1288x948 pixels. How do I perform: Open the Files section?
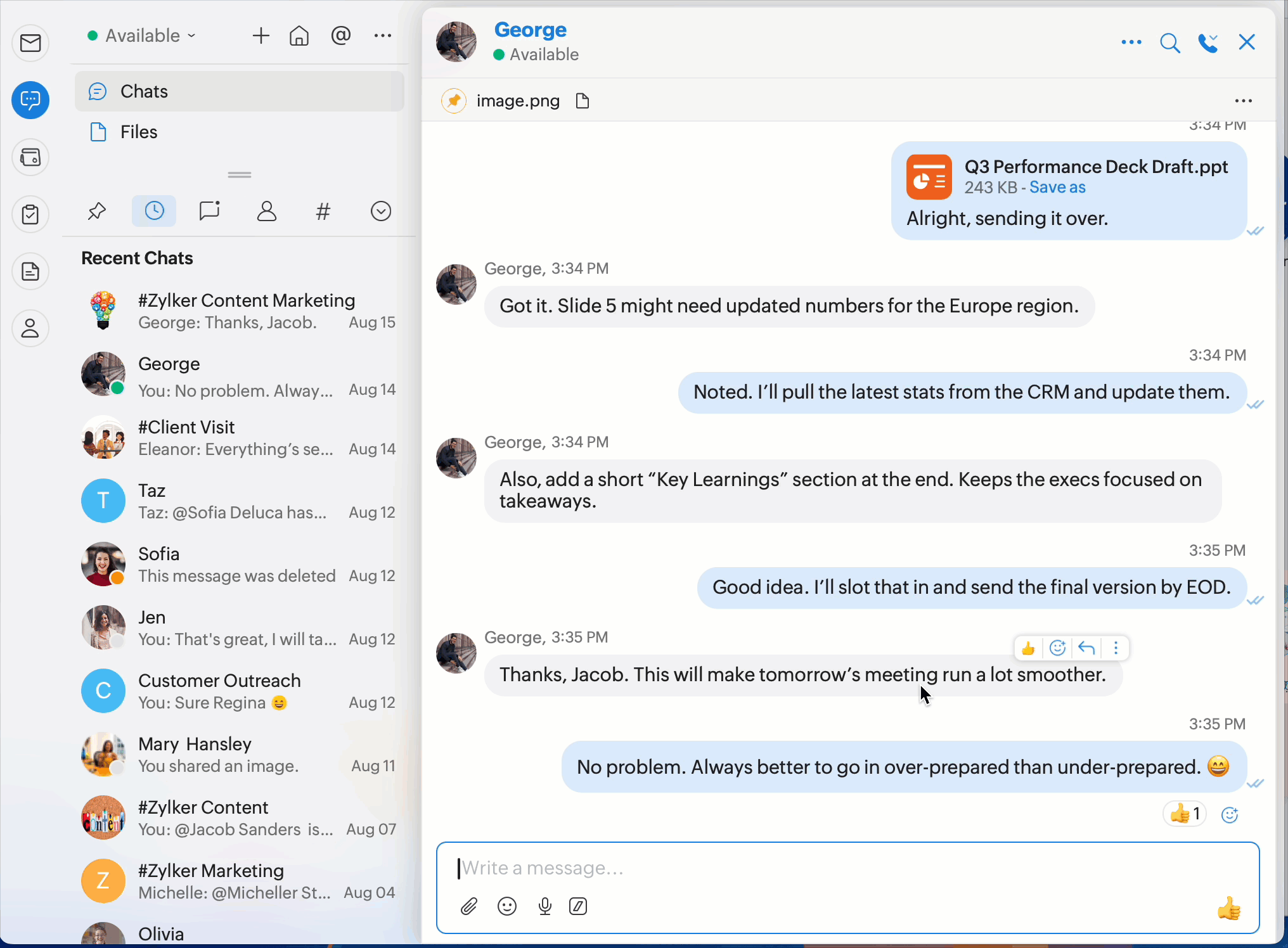coord(139,132)
